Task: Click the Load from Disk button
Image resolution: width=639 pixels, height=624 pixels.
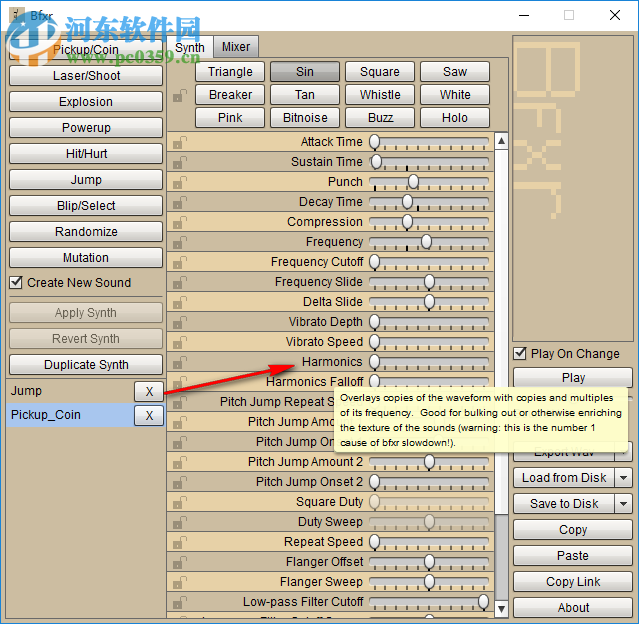Action: point(564,478)
